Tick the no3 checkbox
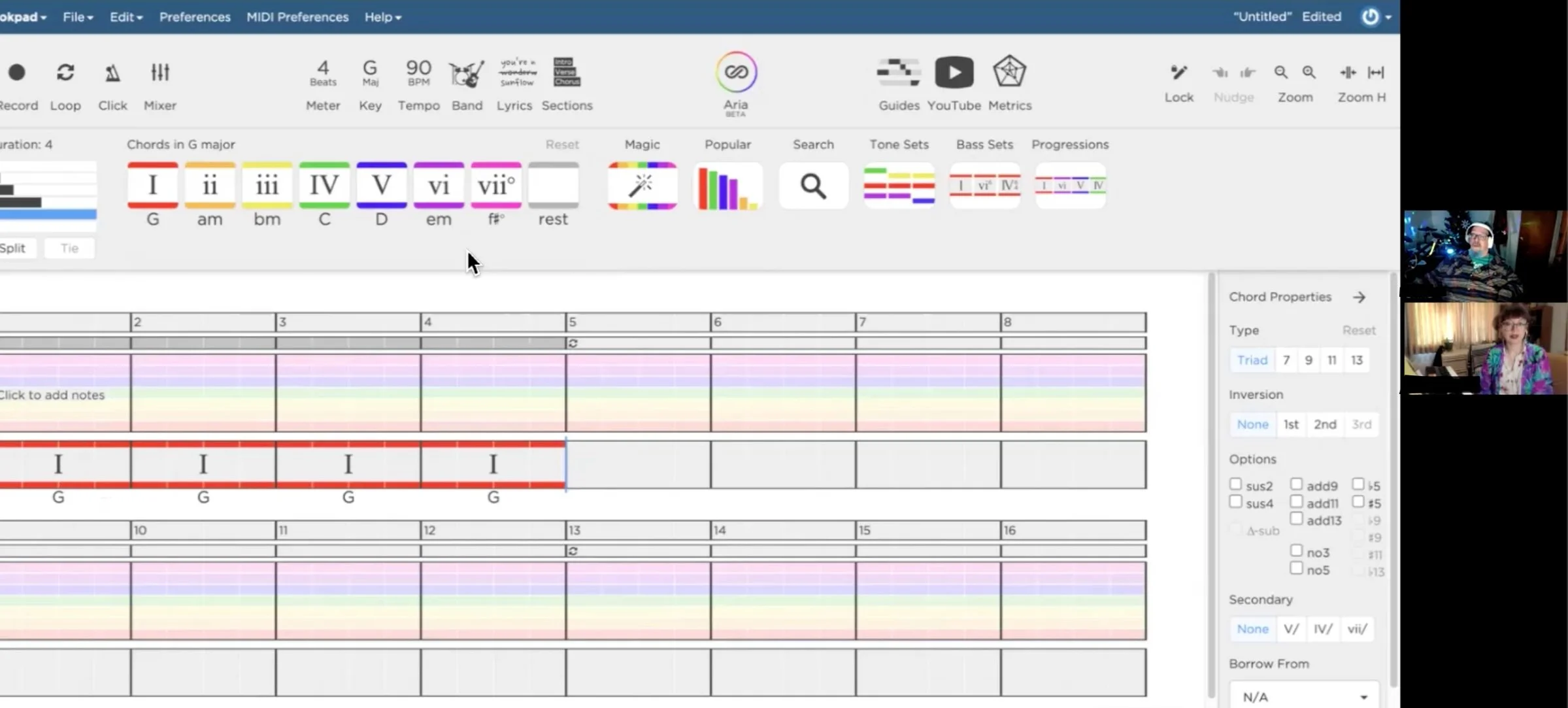1568x708 pixels. point(1296,551)
